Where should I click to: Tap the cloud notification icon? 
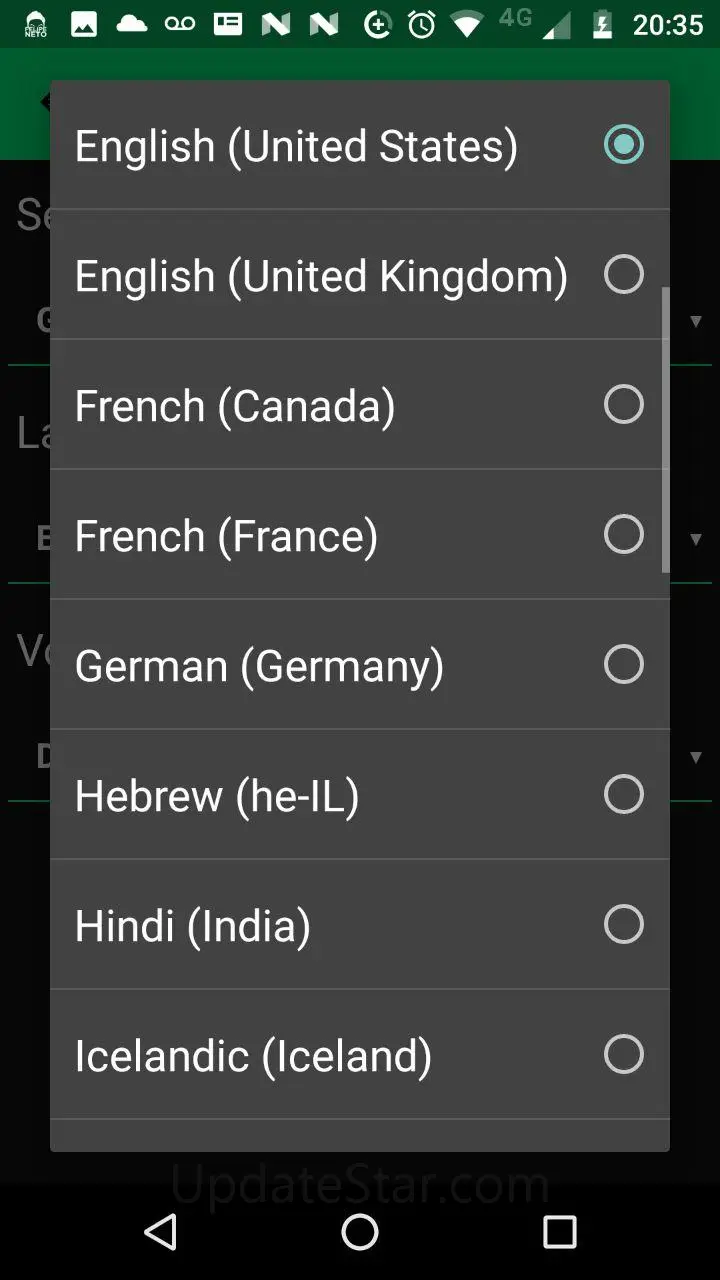[x=132, y=25]
